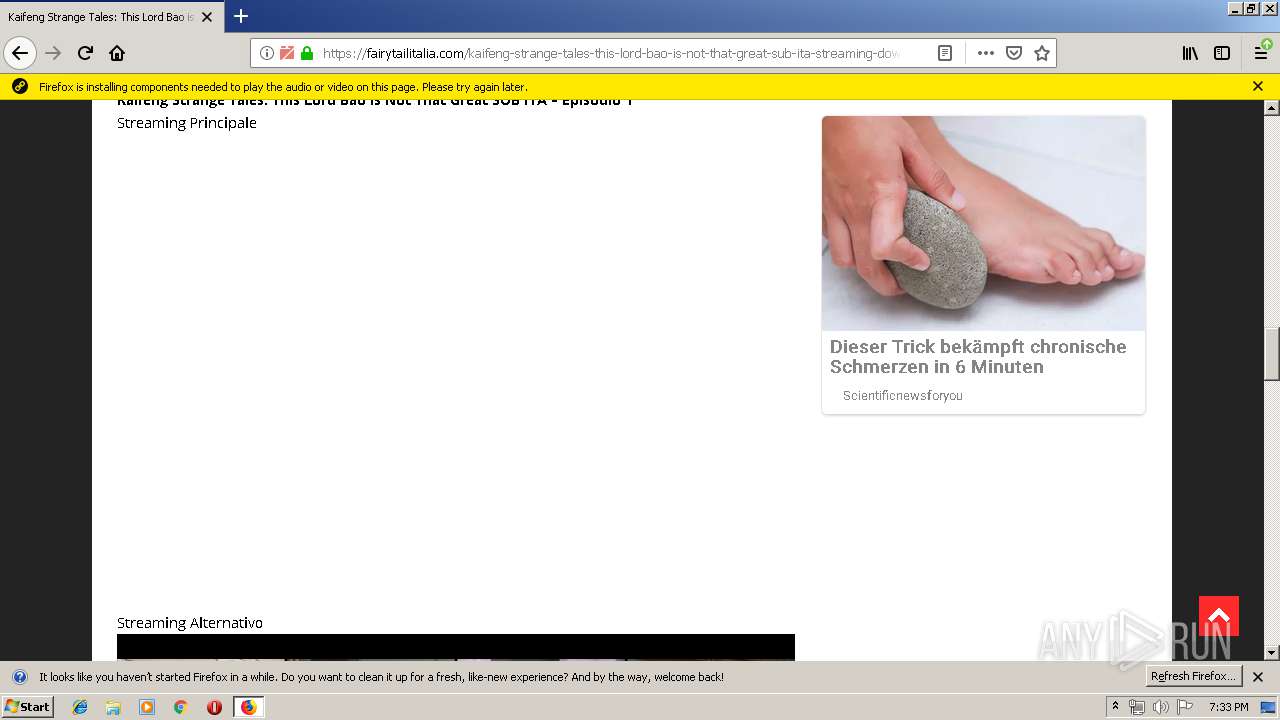Viewport: 1280px width, 720px height.
Task: Click the Refresh Firefox button
Action: pyautogui.click(x=1194, y=676)
